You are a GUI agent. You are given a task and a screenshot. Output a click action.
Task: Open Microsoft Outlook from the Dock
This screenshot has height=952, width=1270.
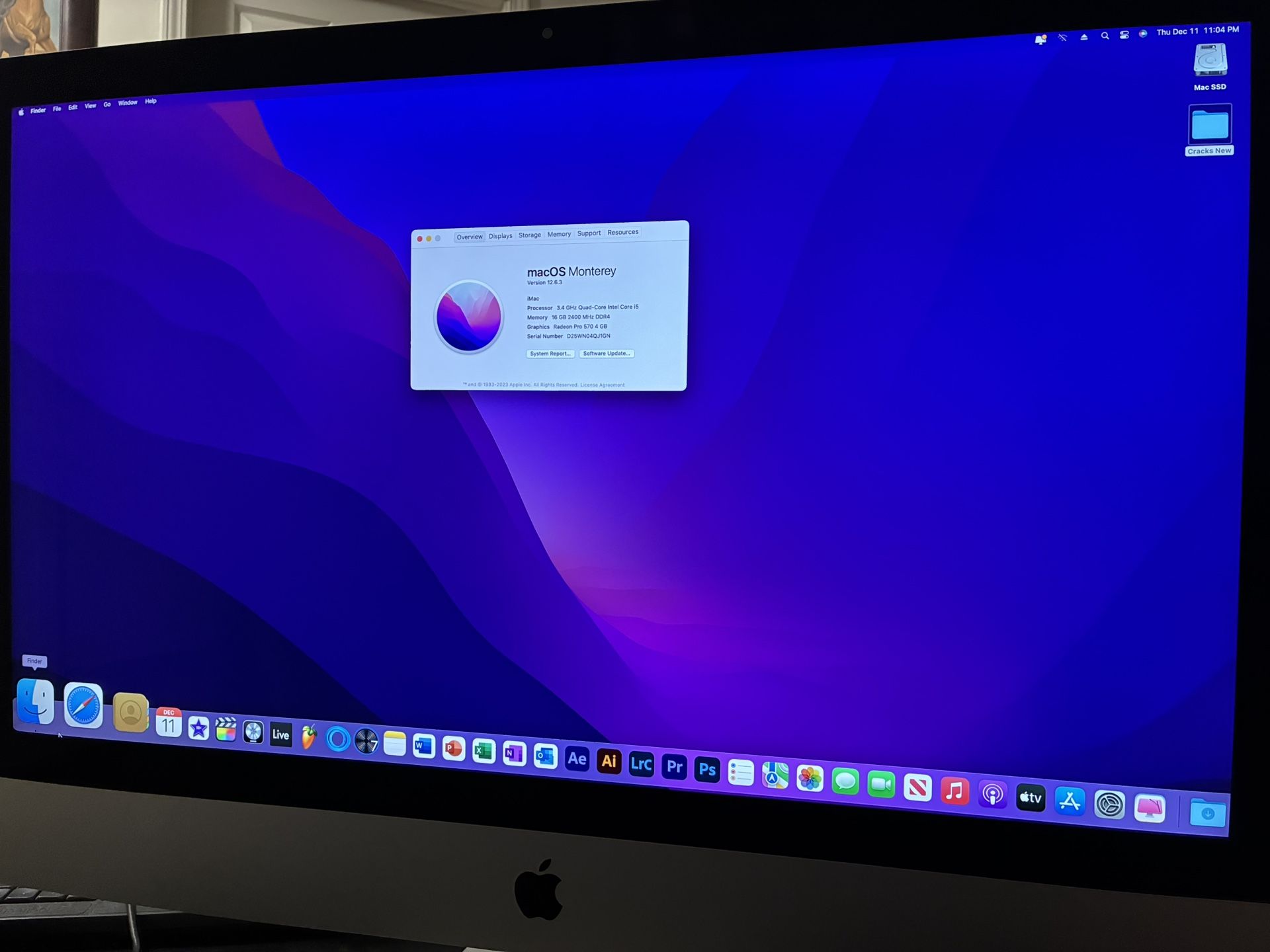[x=544, y=756]
